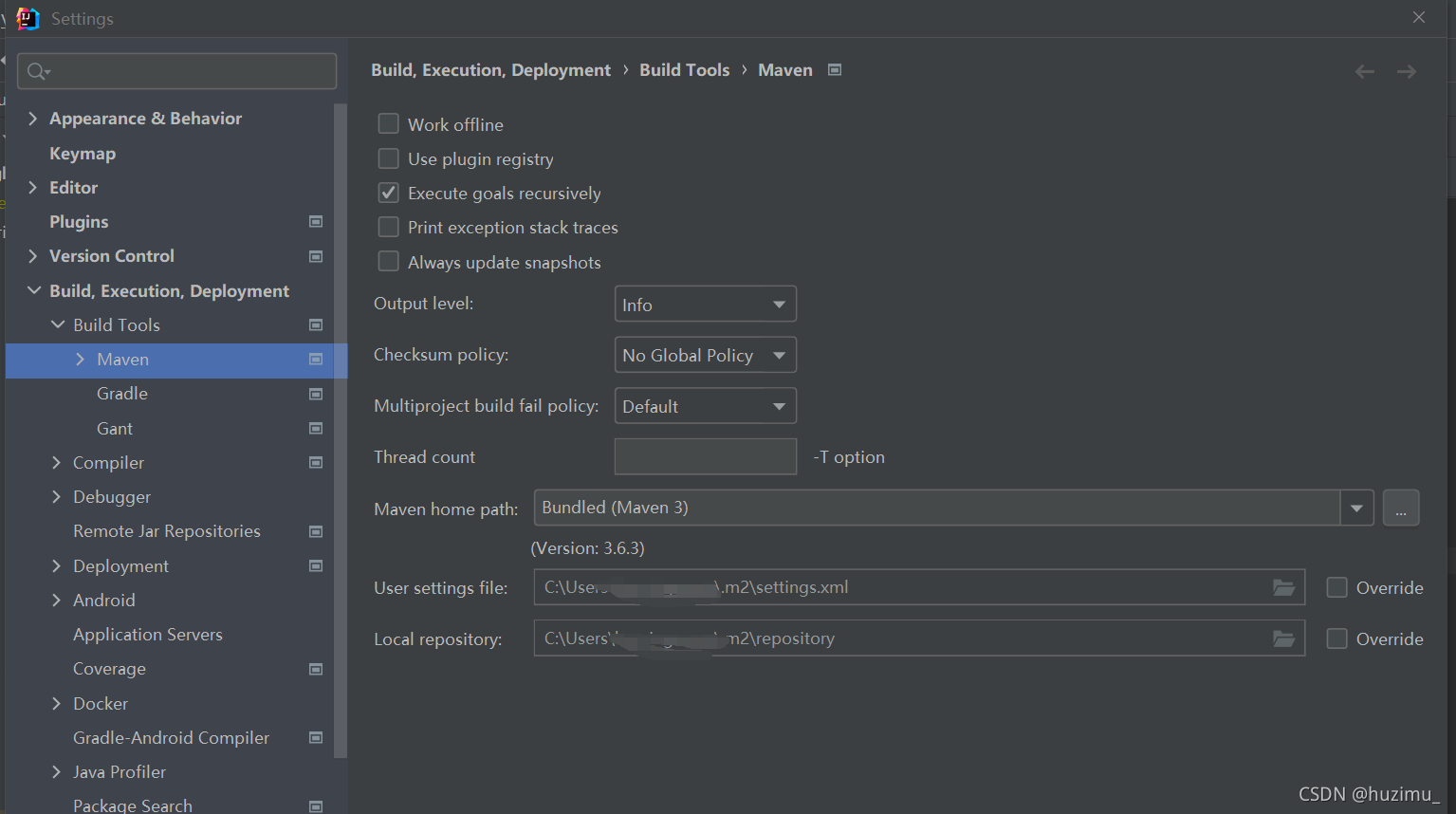
Task: Open Remote Jar Repositories settings
Action: point(167,531)
